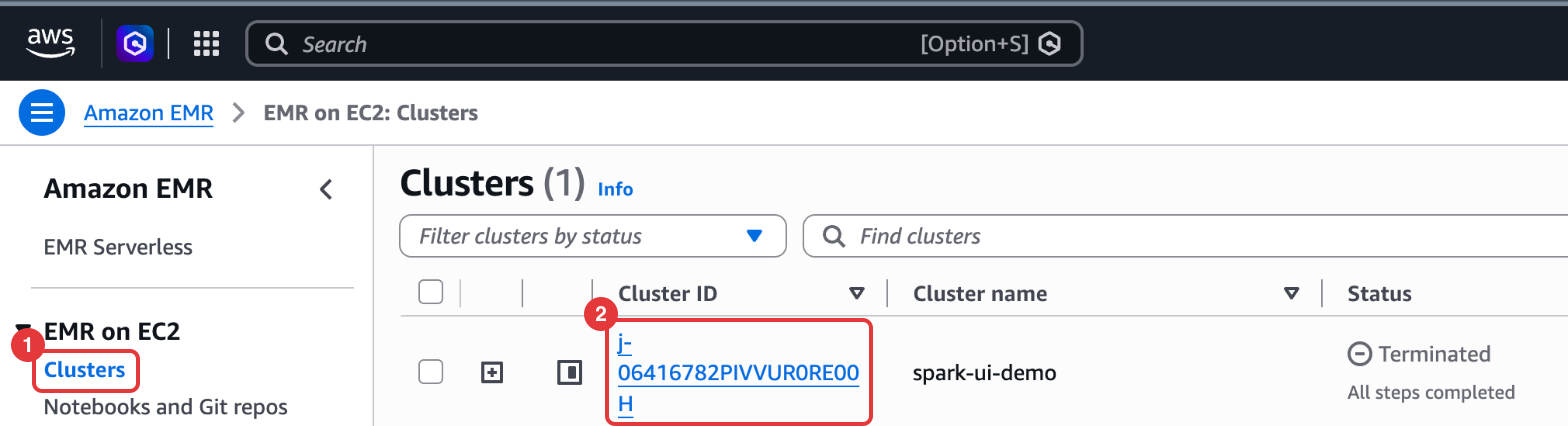
Task: Open the AWS services grid menu
Action: pos(206,44)
